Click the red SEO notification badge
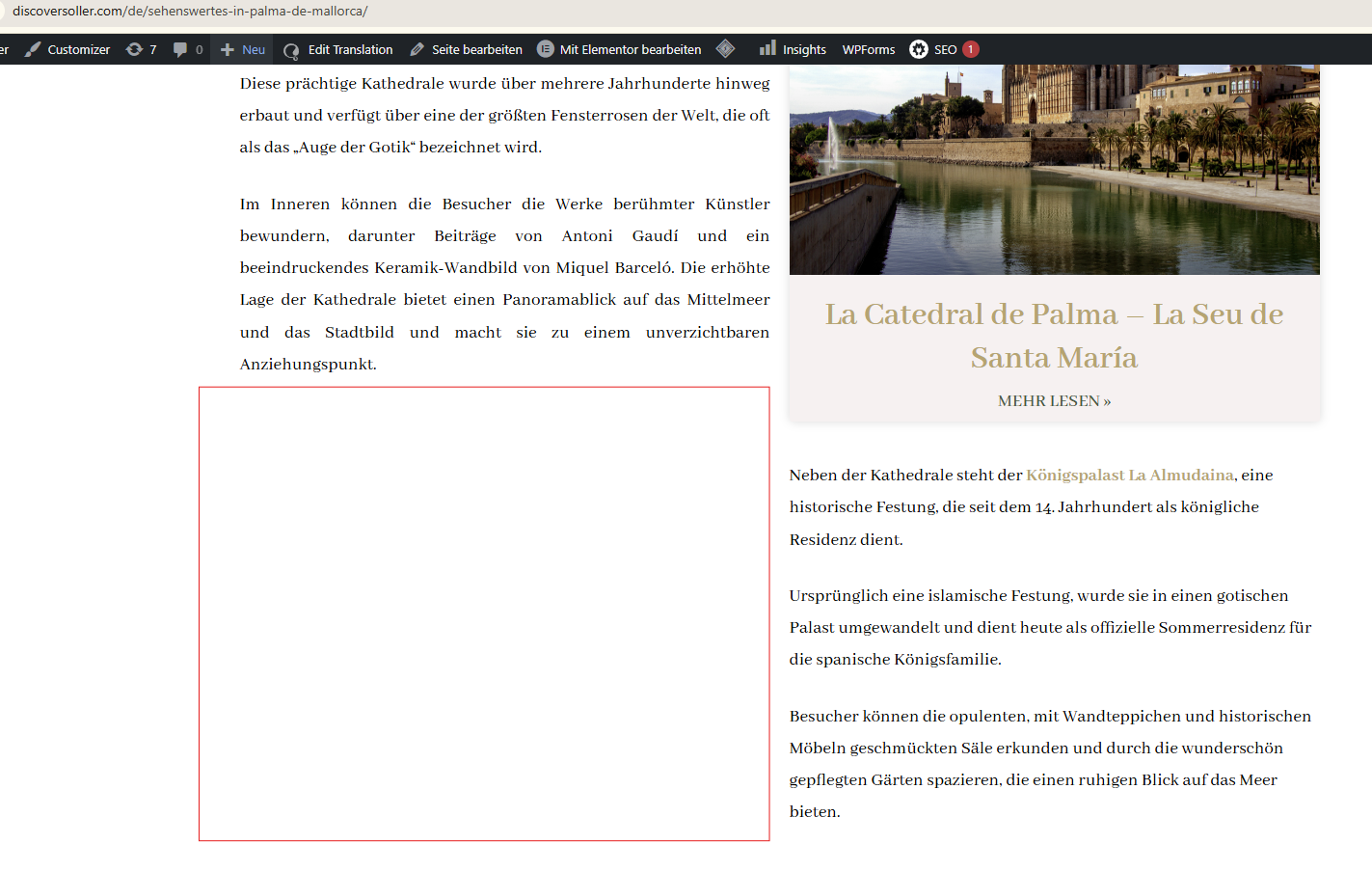The image size is (1372, 871). (971, 49)
